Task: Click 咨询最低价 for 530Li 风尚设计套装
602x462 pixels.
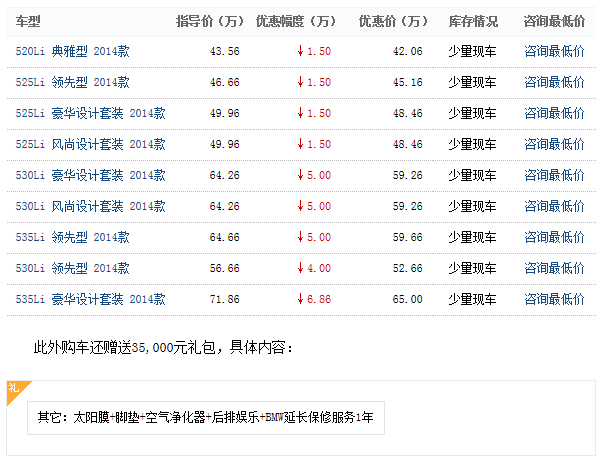Action: [x=554, y=206]
